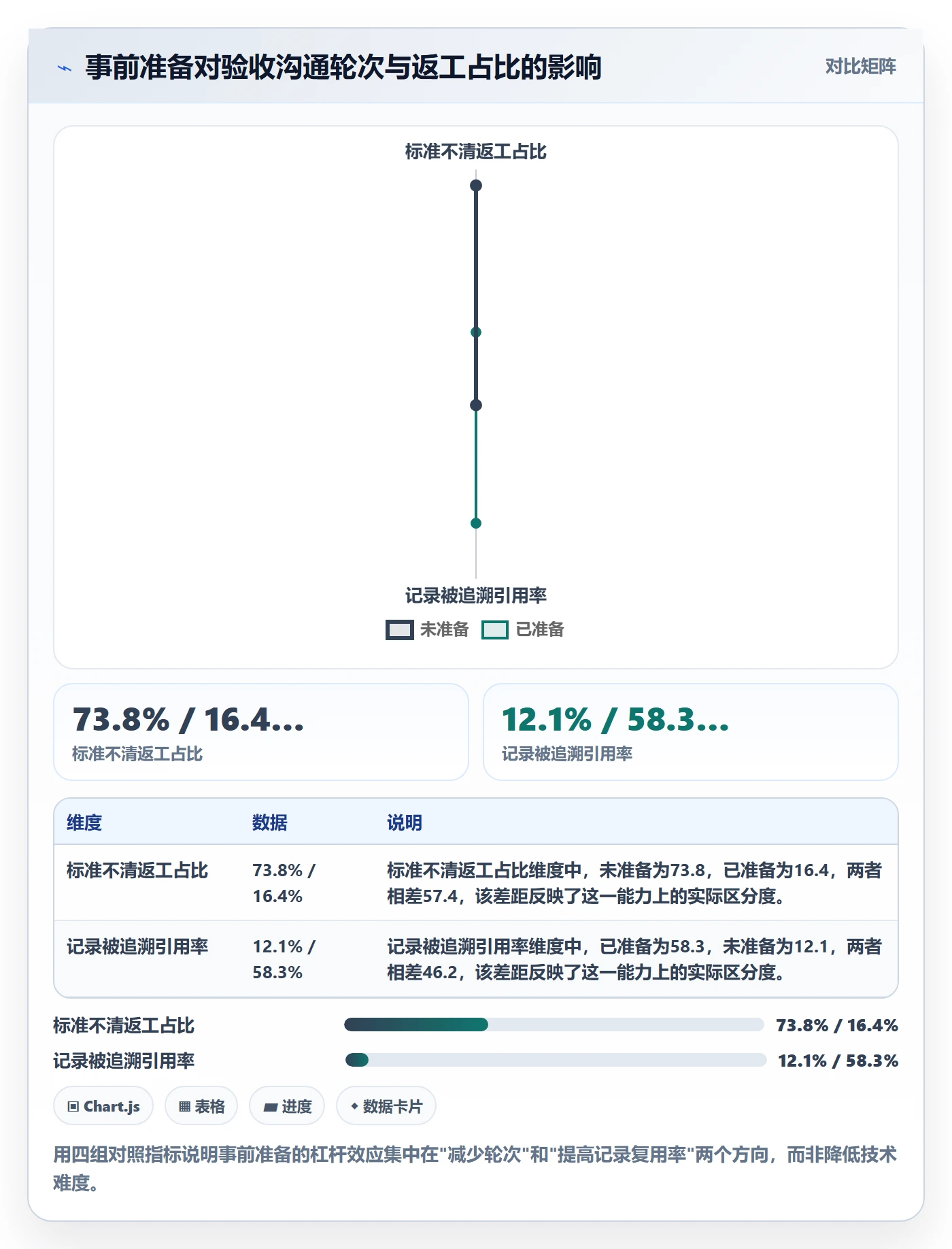Click the 73.8% / 16.4% table cell
Image resolution: width=952 pixels, height=1249 pixels.
coord(284,883)
